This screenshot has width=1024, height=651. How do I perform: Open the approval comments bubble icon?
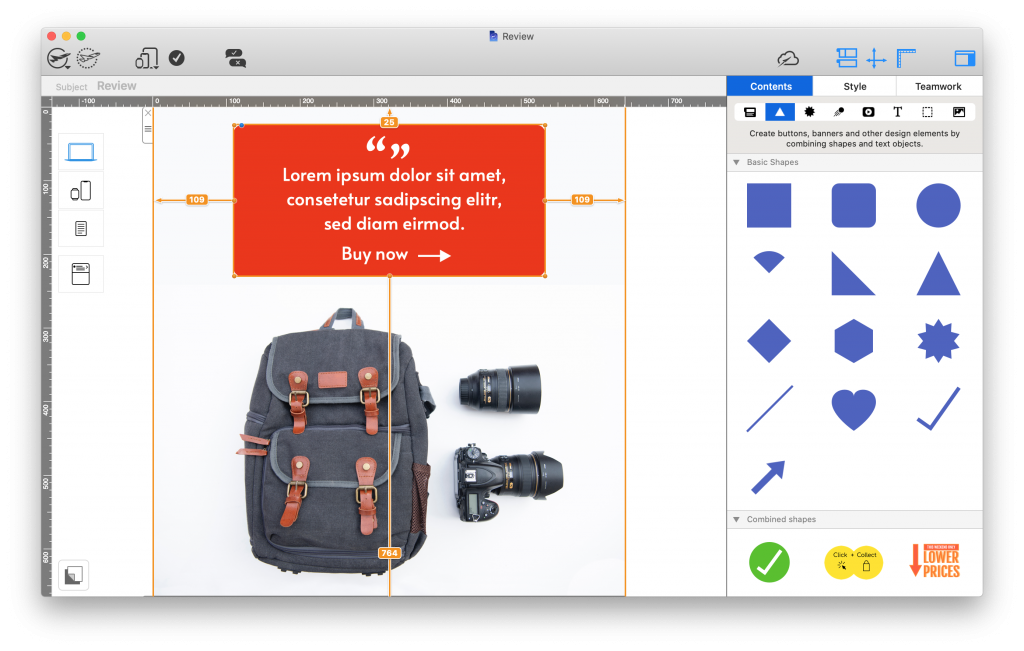pyautogui.click(x=235, y=58)
